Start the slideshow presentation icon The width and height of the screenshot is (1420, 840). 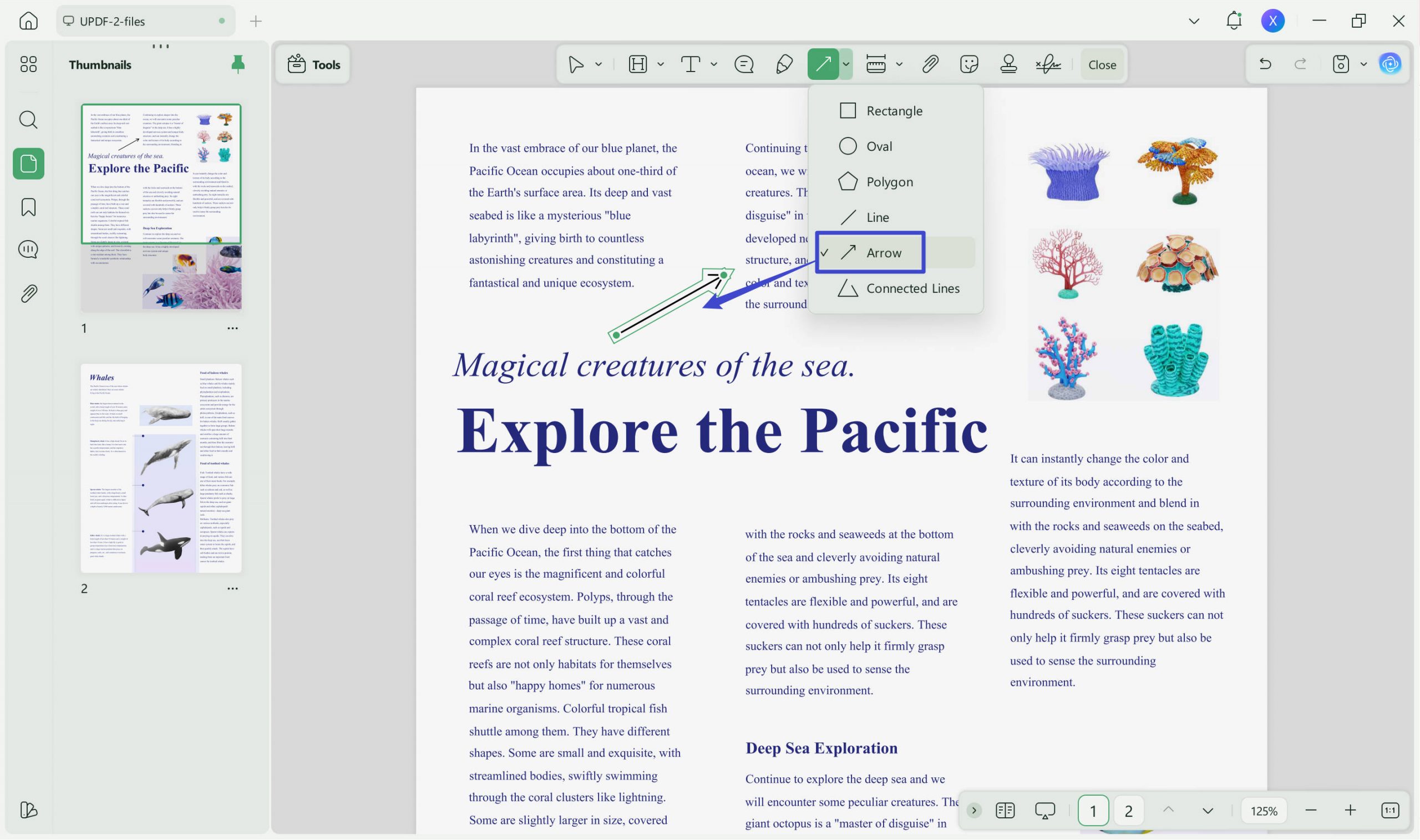click(x=1045, y=811)
